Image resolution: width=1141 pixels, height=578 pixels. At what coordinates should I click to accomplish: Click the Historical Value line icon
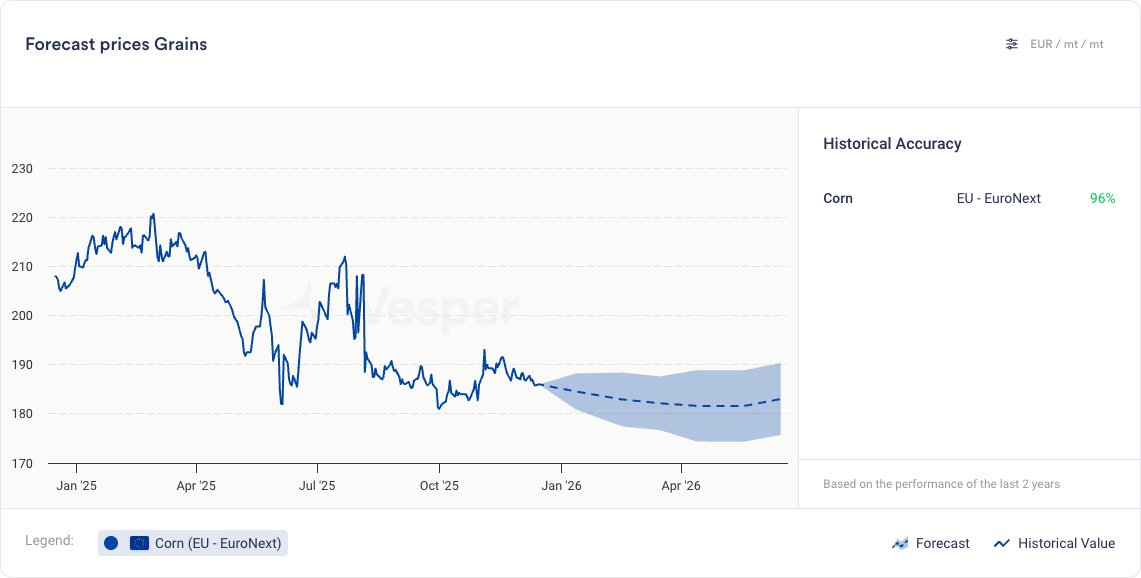1001,543
